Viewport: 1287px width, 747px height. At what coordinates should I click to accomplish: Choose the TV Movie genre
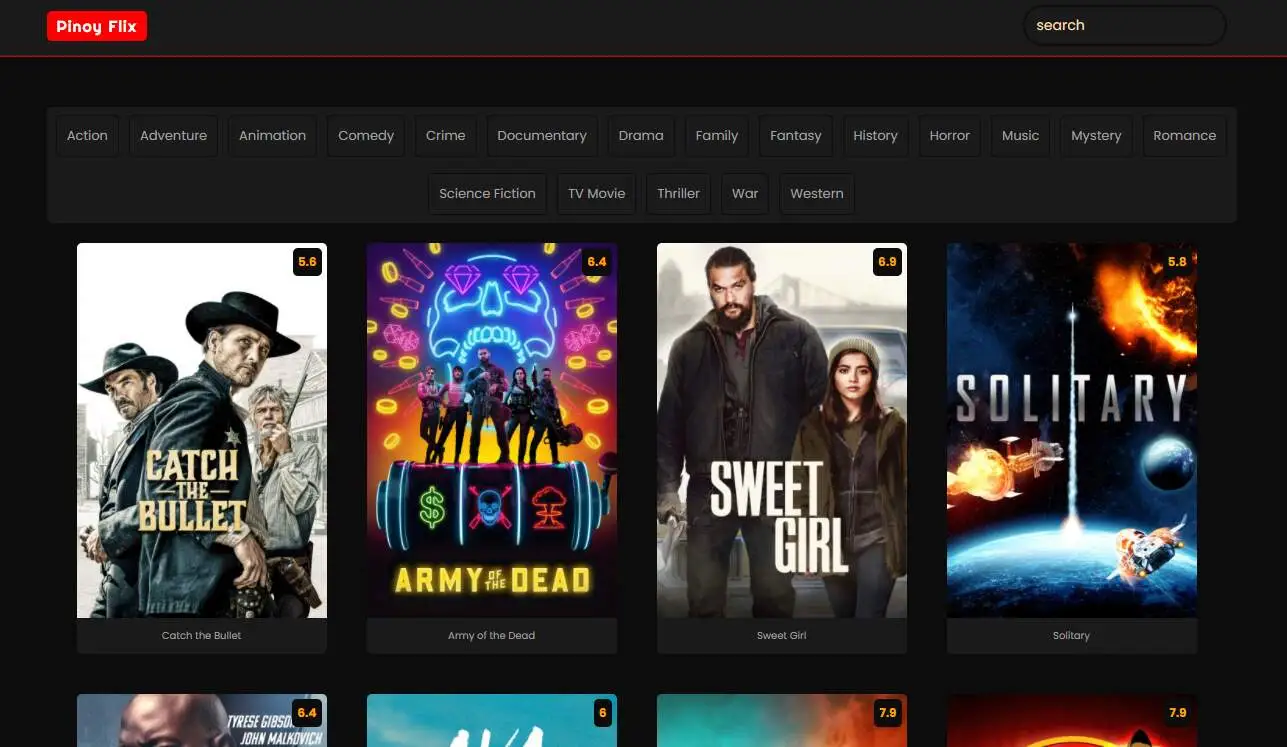[596, 194]
